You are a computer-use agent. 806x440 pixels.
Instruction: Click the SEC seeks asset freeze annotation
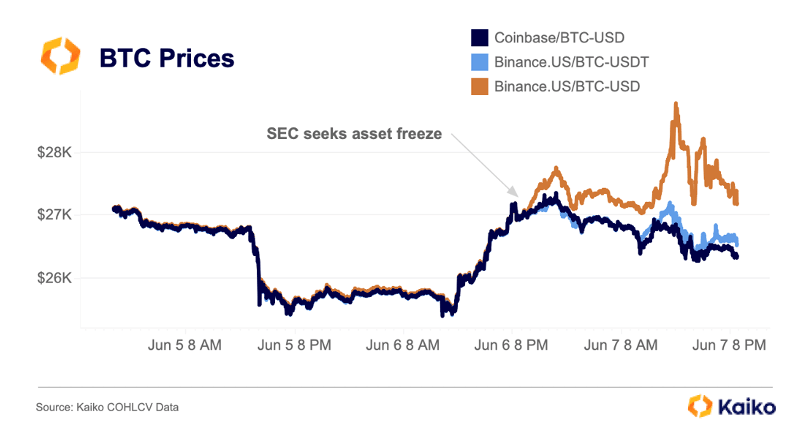(353, 133)
